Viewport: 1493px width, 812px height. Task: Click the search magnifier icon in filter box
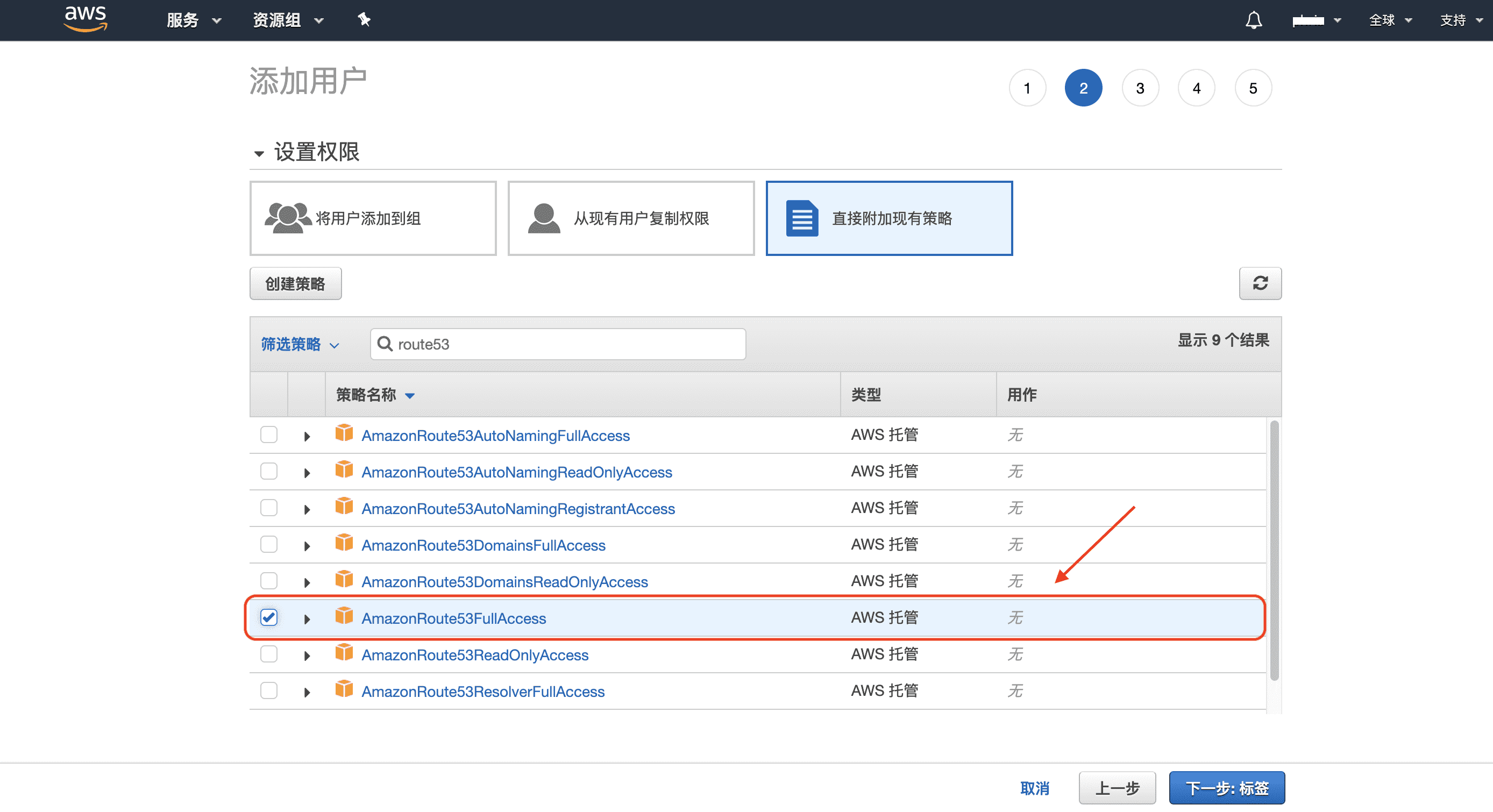384,344
